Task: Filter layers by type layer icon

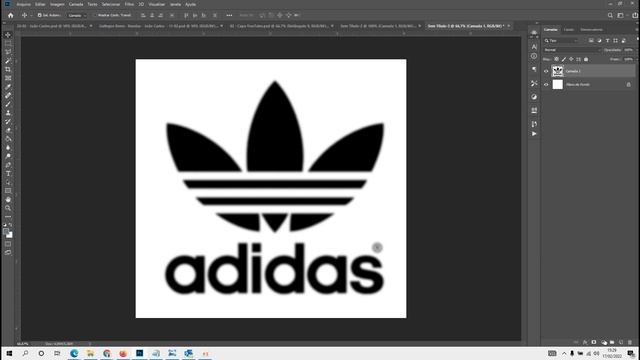Action: tap(607, 40)
